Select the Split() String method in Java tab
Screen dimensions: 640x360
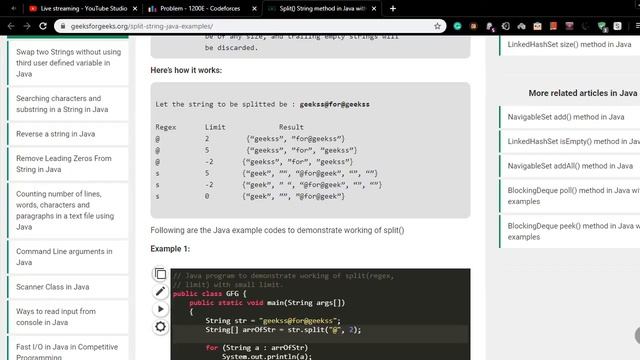tap(322, 8)
